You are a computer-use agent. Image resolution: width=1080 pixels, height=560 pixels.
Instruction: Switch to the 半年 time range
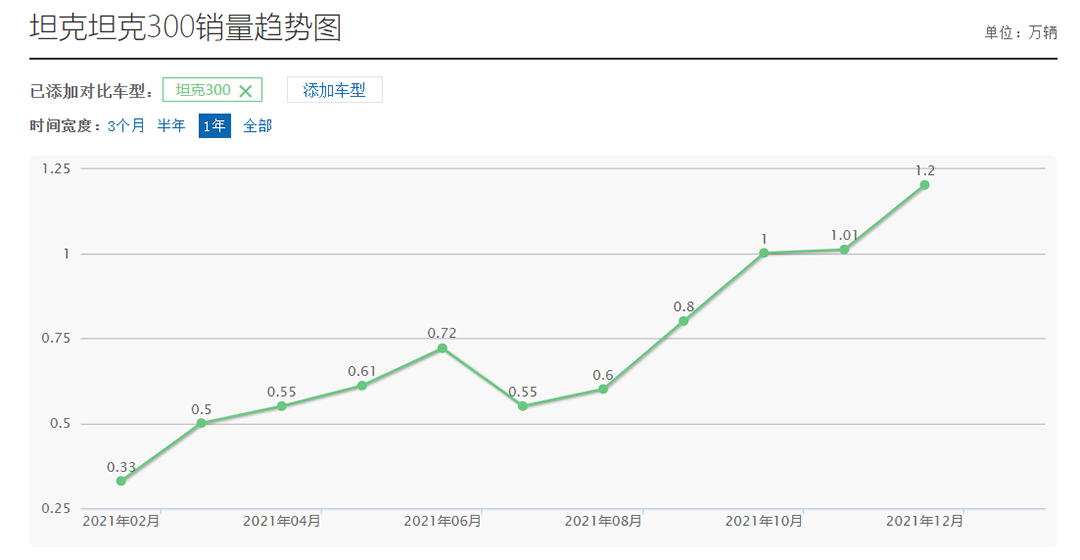coord(171,125)
